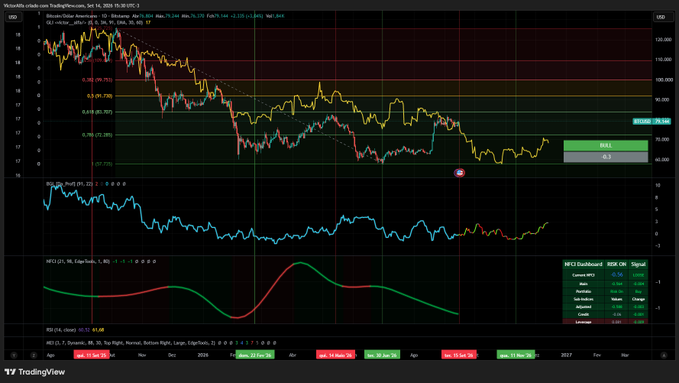Screen dimensions: 679x383
Task: Click the US flag economic event icon
Action: tap(459, 173)
